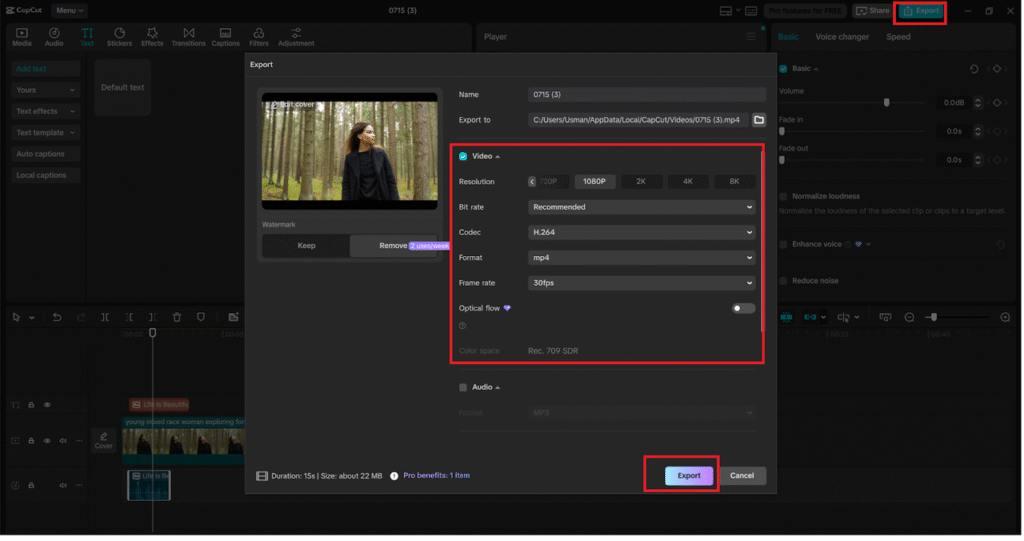Click the layout icon near the top bar
Image resolution: width=1024 pixels, height=541 pixels.
[726, 10]
